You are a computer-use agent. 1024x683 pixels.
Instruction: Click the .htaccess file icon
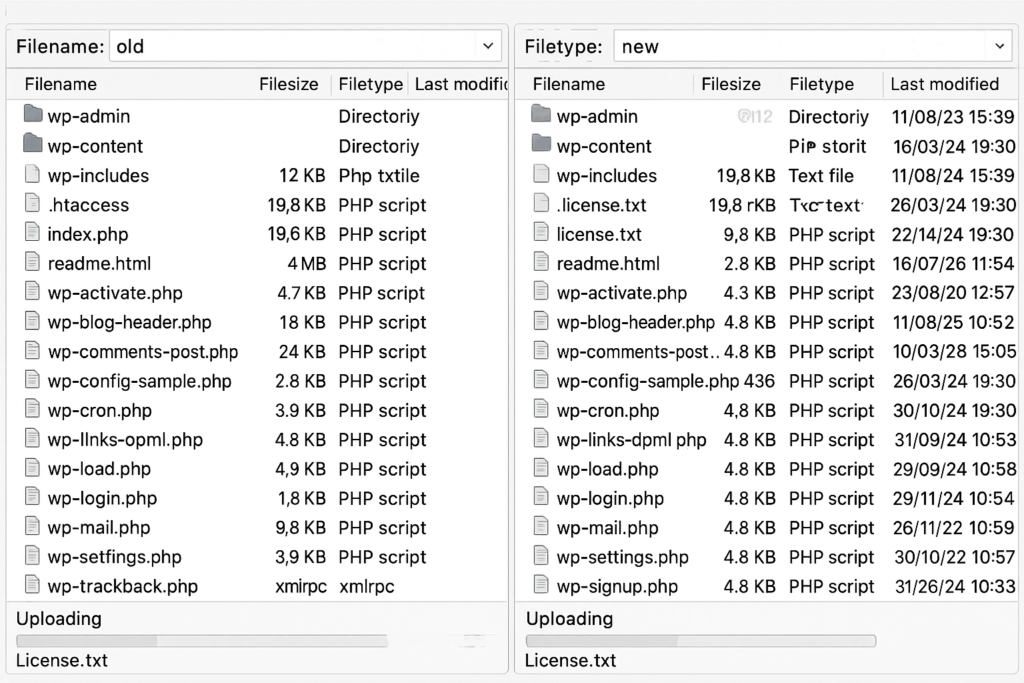(32, 203)
